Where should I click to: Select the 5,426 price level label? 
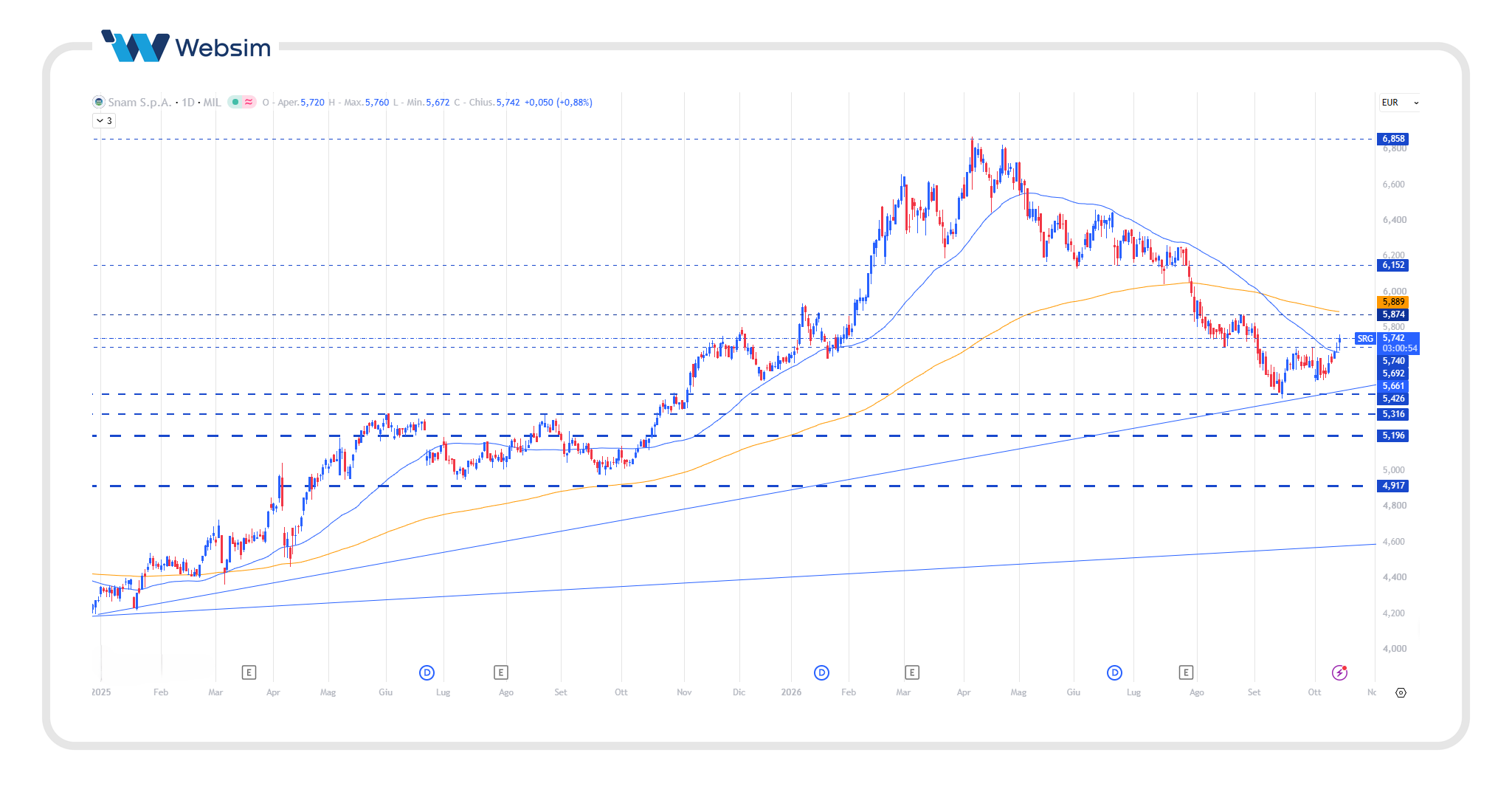pos(1393,399)
